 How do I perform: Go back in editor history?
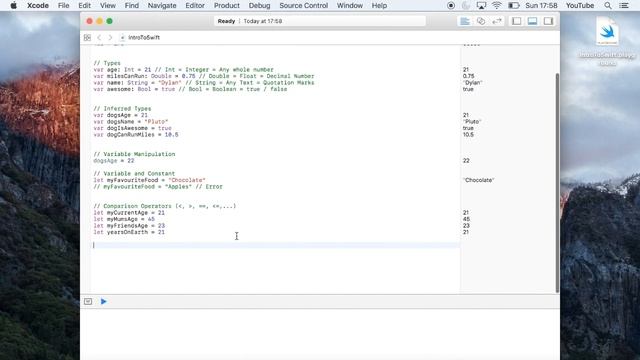click(99, 38)
